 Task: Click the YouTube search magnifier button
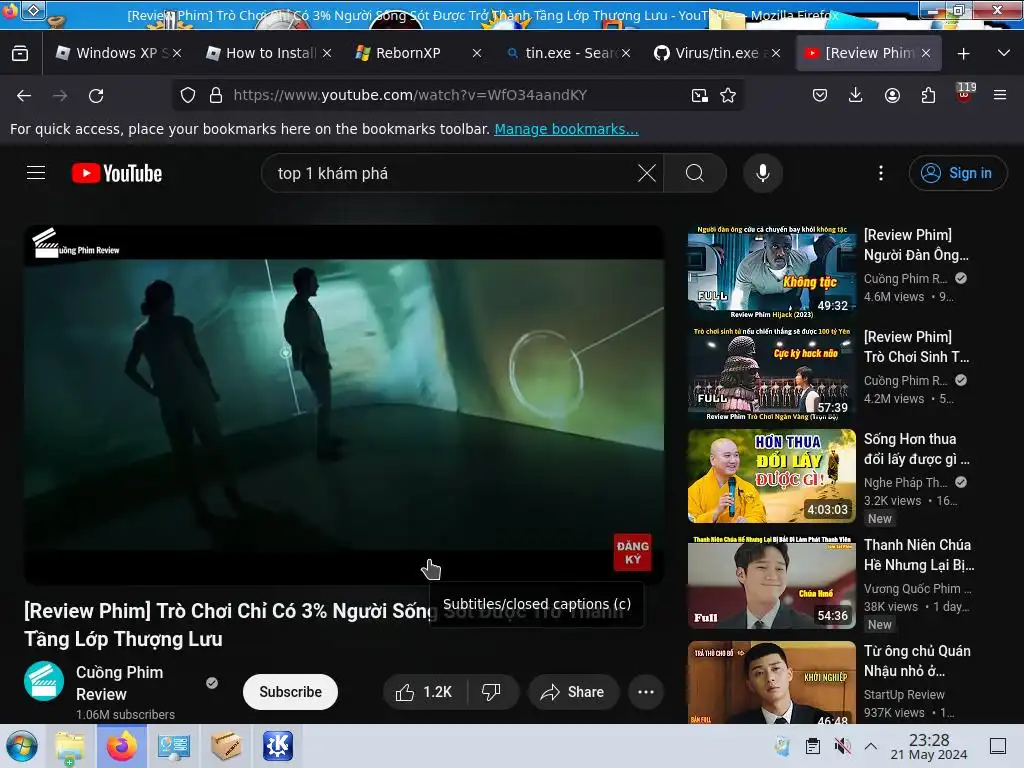(x=695, y=173)
